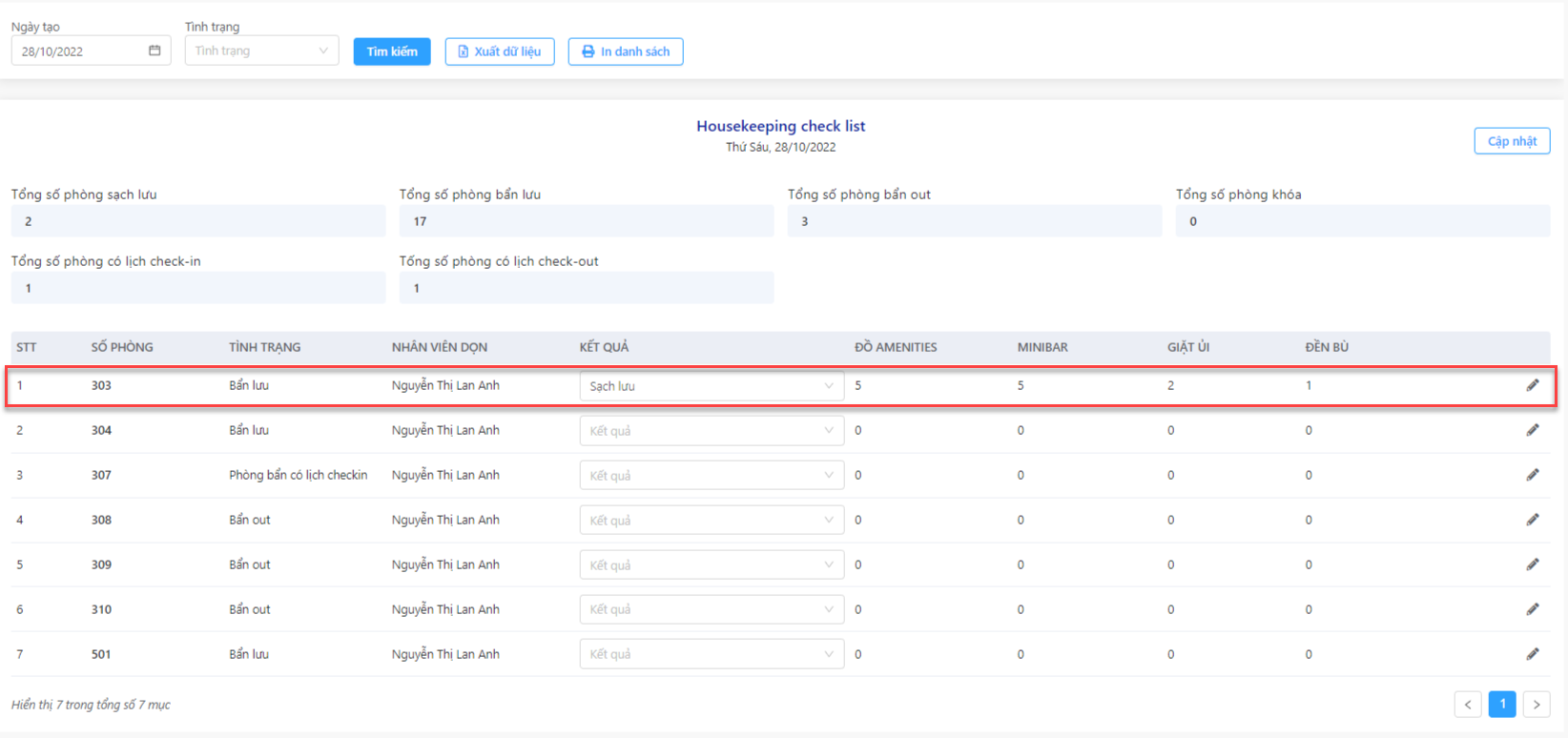
Task: Click the Tìm kiếm search button
Action: (392, 51)
